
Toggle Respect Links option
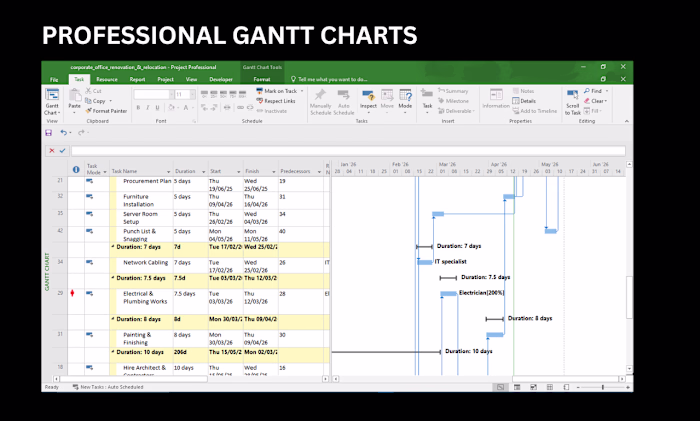[x=276, y=101]
